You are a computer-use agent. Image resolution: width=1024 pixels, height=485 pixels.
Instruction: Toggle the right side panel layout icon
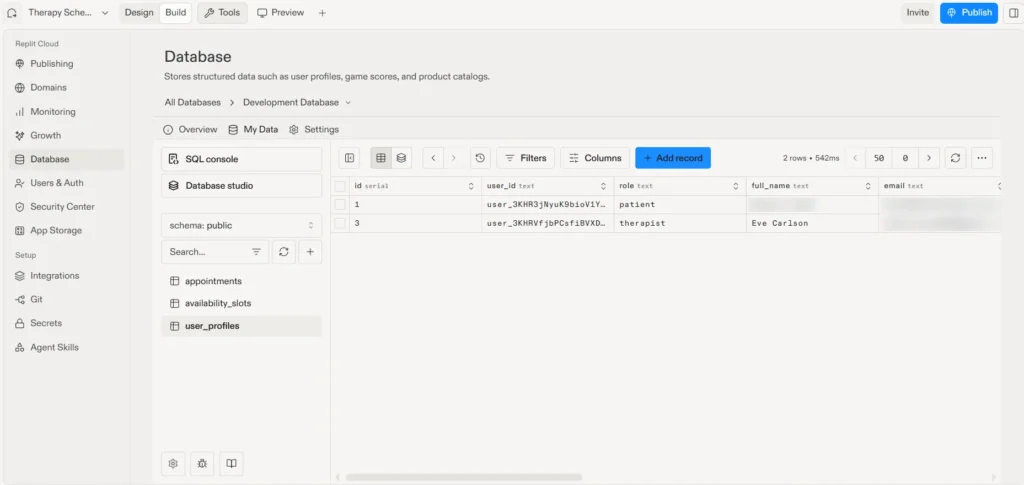(1013, 12)
